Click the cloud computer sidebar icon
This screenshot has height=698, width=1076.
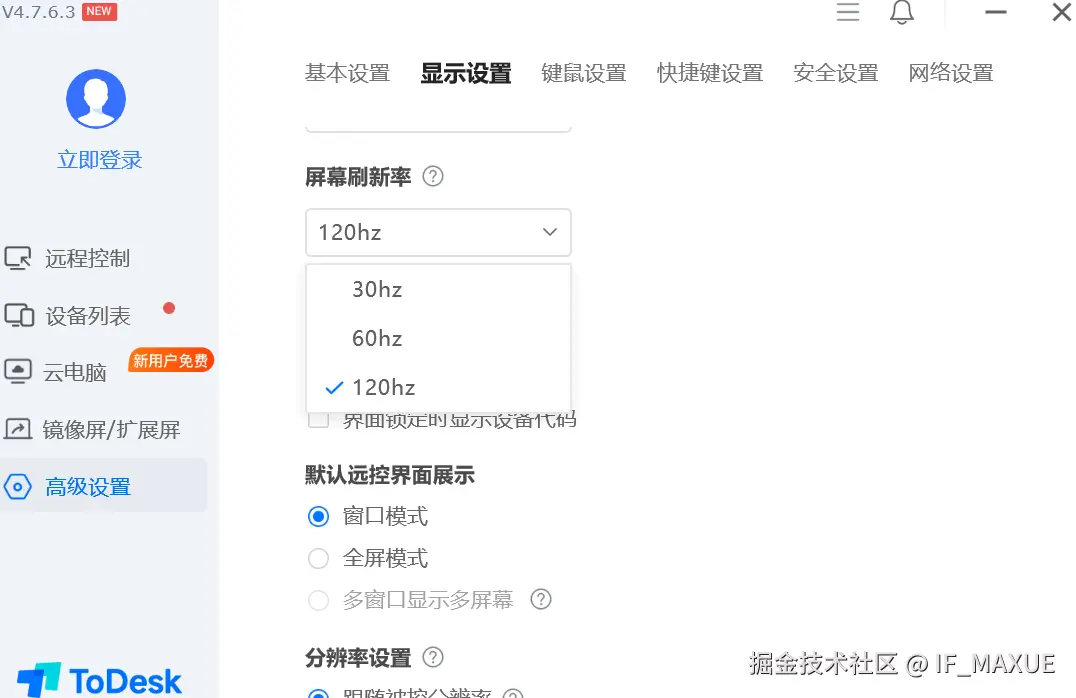click(18, 372)
